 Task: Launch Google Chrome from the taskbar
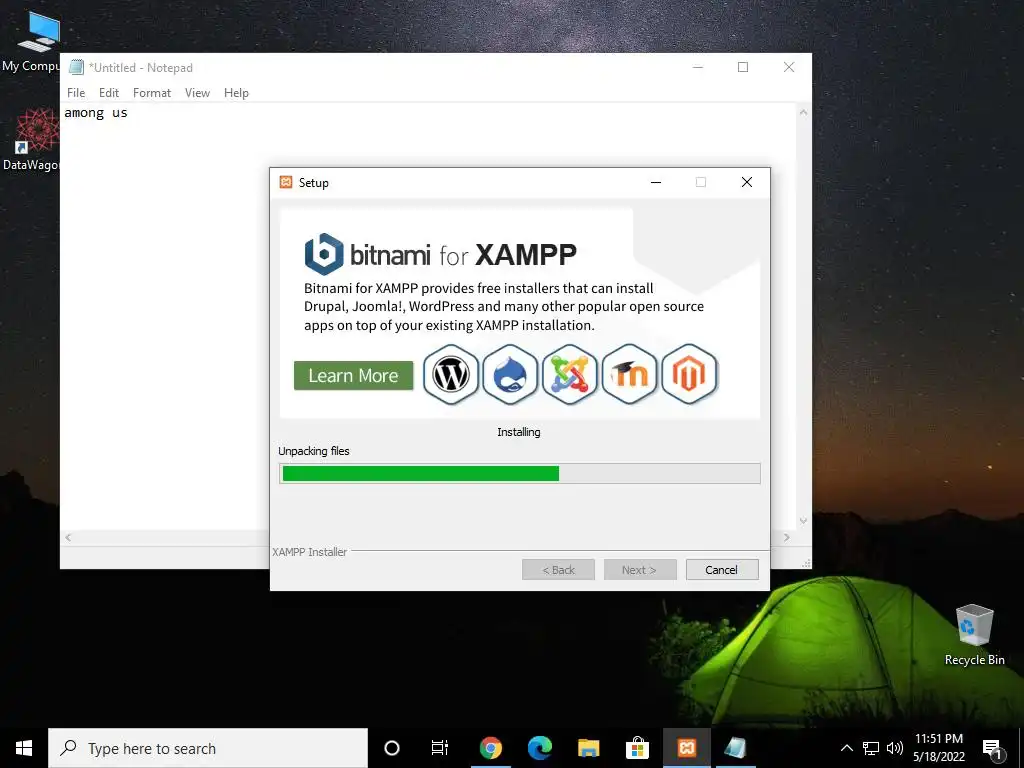click(x=490, y=748)
